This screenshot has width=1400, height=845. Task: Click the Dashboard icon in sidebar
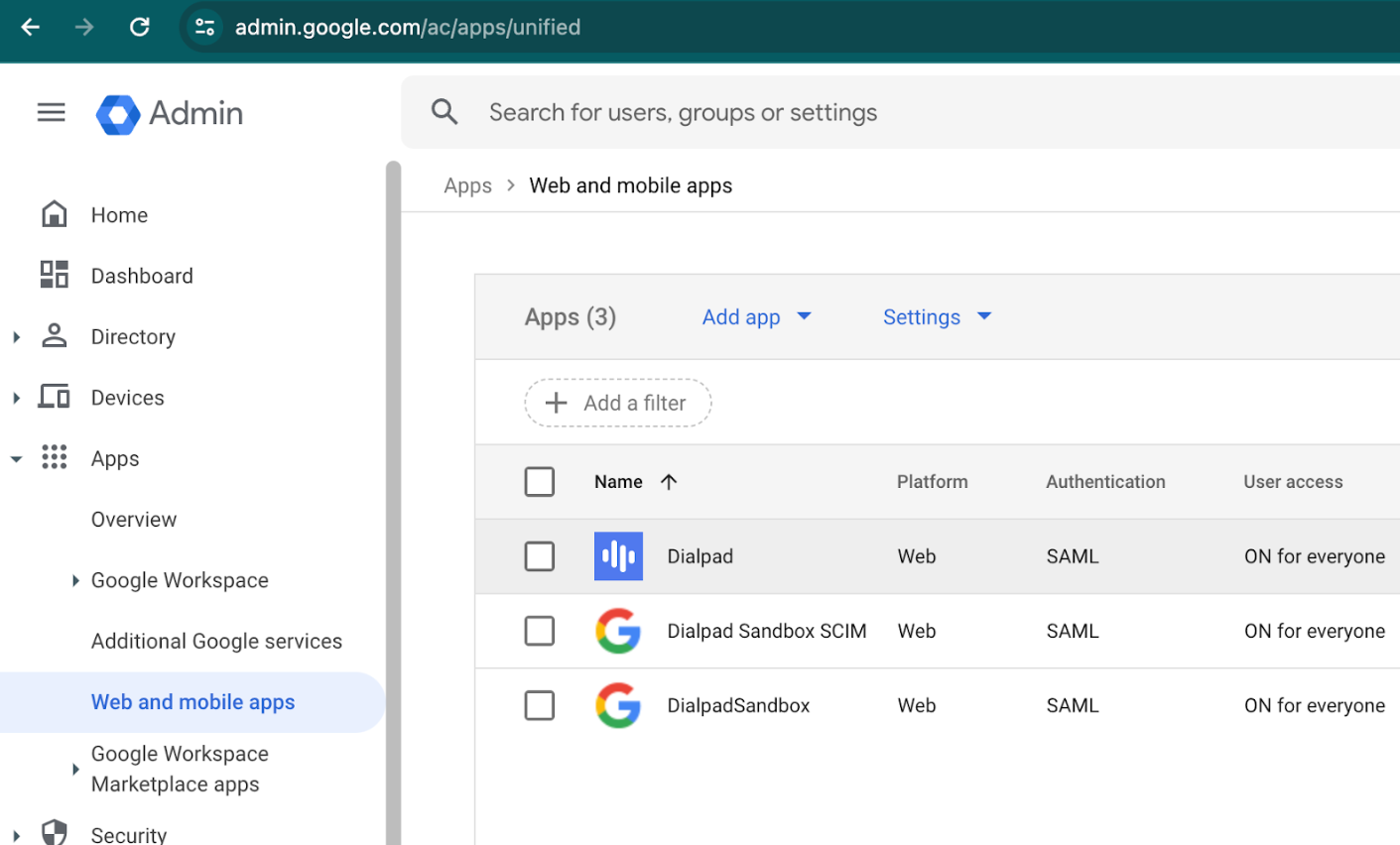55,275
